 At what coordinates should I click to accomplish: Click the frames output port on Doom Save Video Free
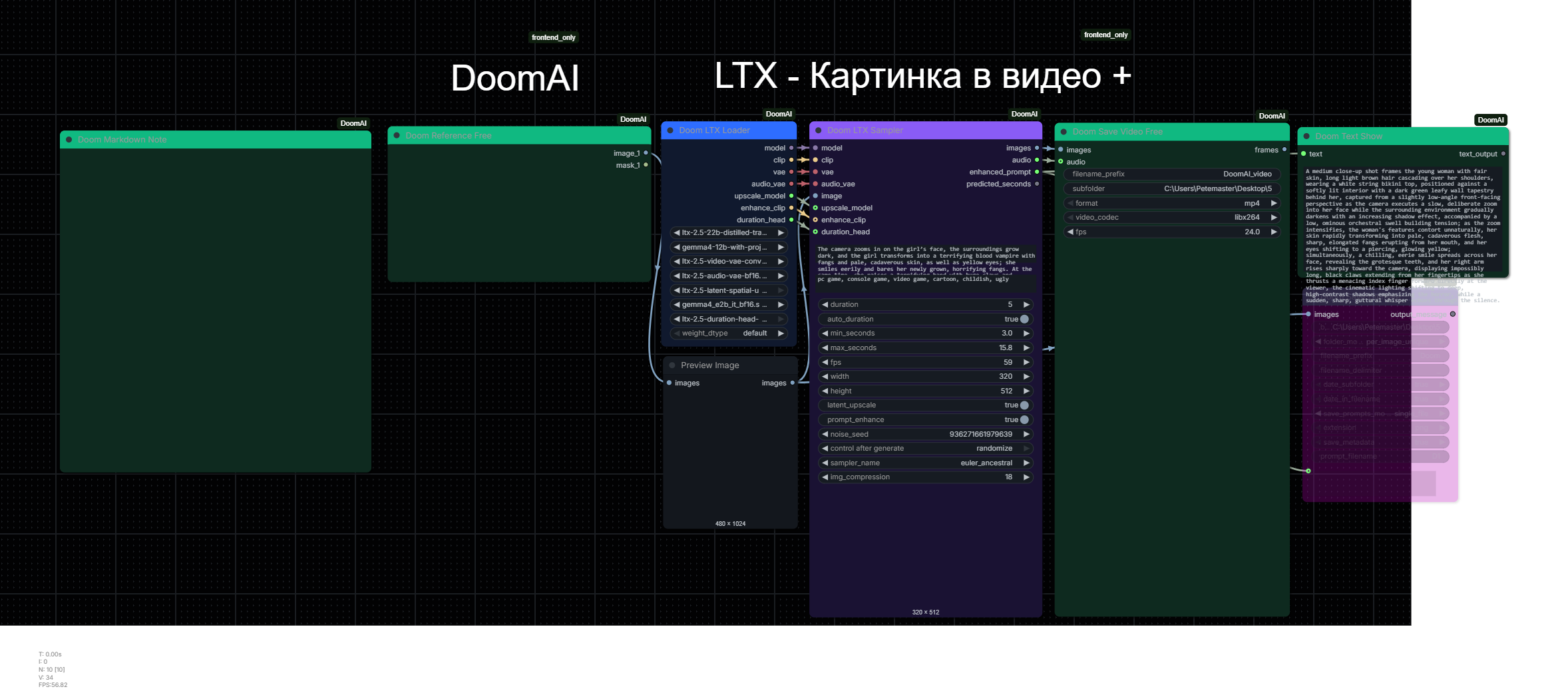[x=1284, y=150]
